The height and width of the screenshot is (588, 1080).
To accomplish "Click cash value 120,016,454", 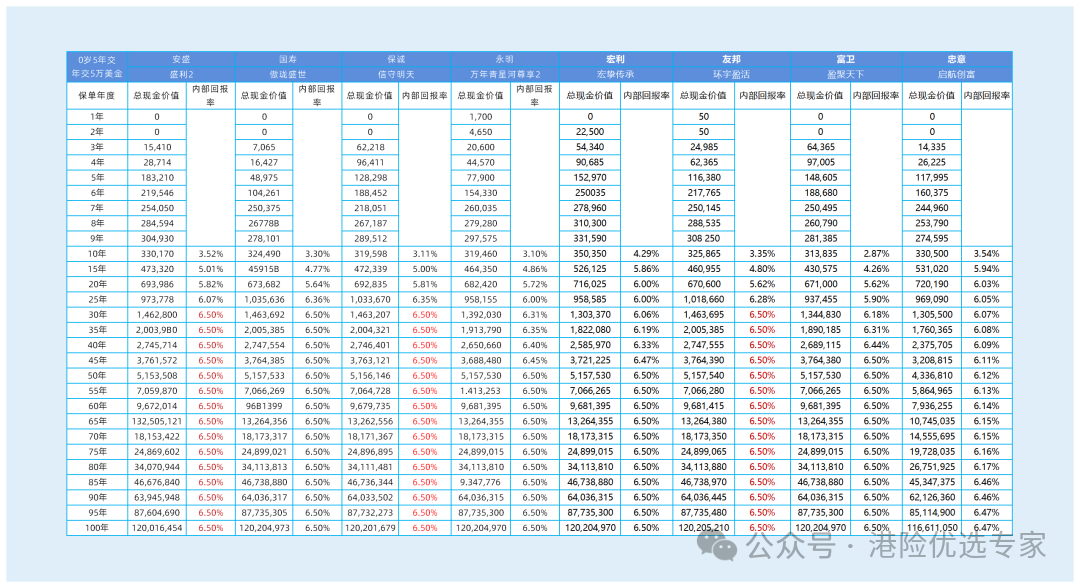I will [157, 528].
